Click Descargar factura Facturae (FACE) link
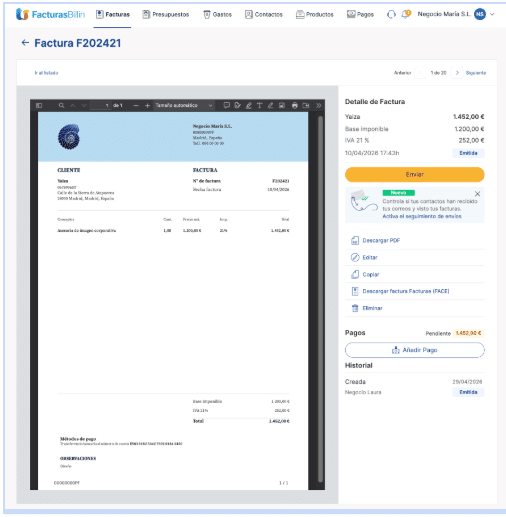506x517 pixels. tap(406, 291)
